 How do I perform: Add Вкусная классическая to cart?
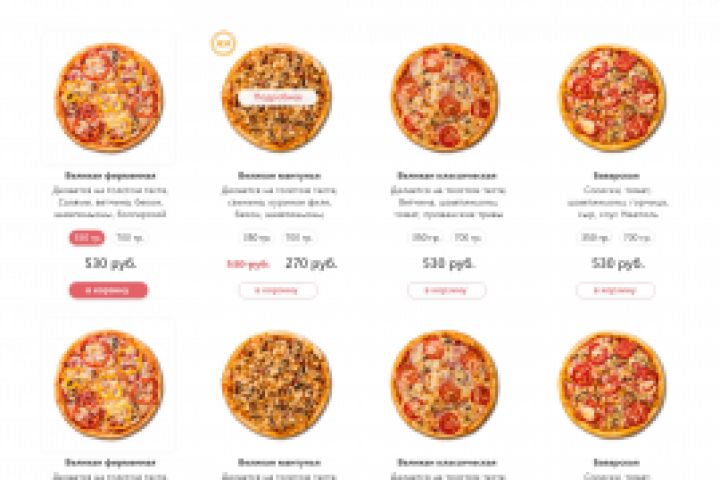click(447, 290)
